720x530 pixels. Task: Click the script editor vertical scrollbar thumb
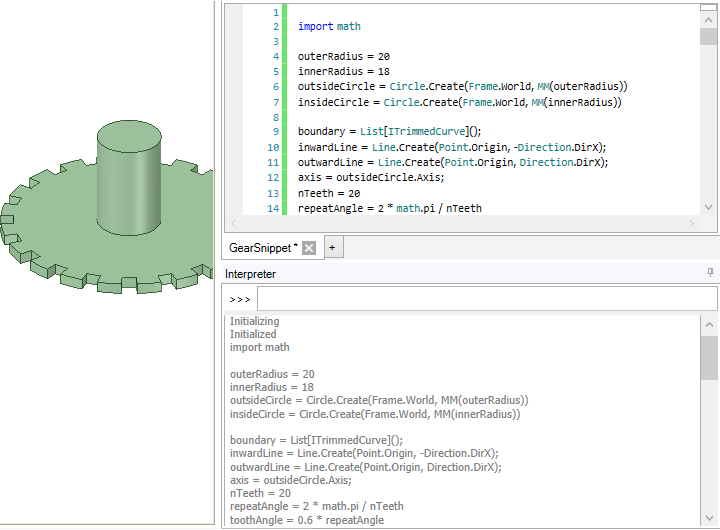tap(709, 36)
